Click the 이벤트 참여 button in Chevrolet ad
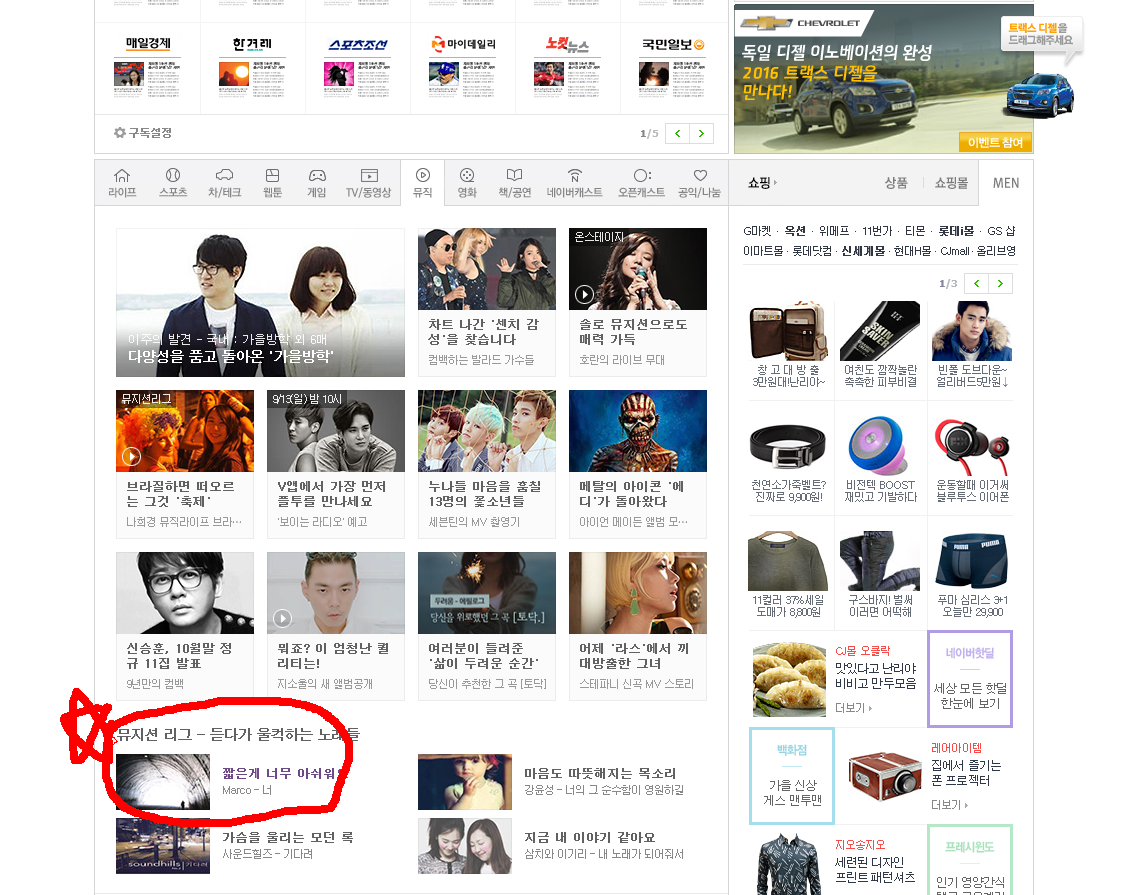Image resolution: width=1122 pixels, height=895 pixels. point(994,142)
